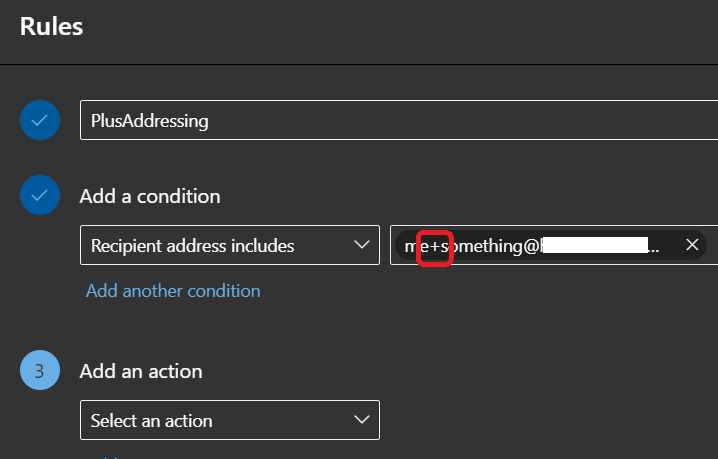The image size is (718, 459).
Task: Remove the me+something recipient address chip
Action: [692, 245]
